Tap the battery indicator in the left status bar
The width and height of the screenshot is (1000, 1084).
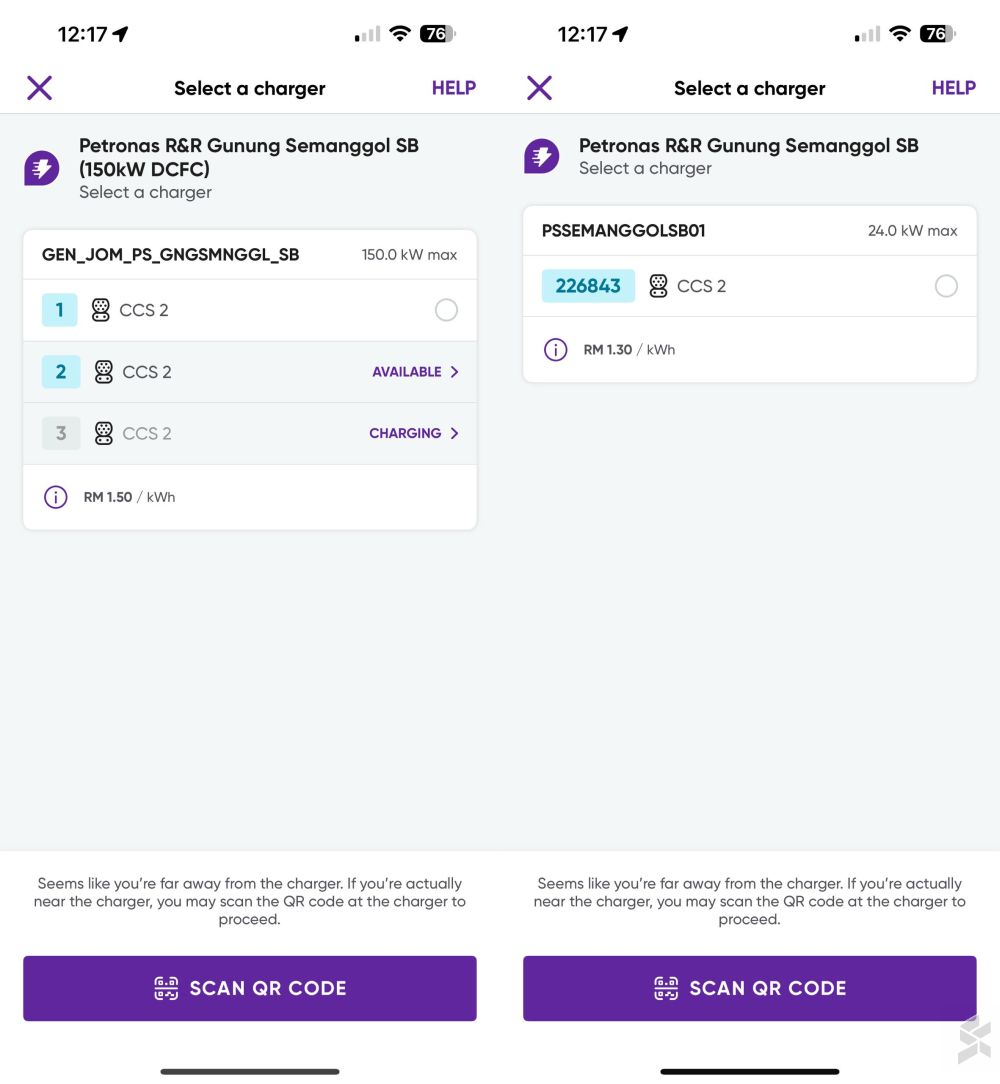point(438,34)
